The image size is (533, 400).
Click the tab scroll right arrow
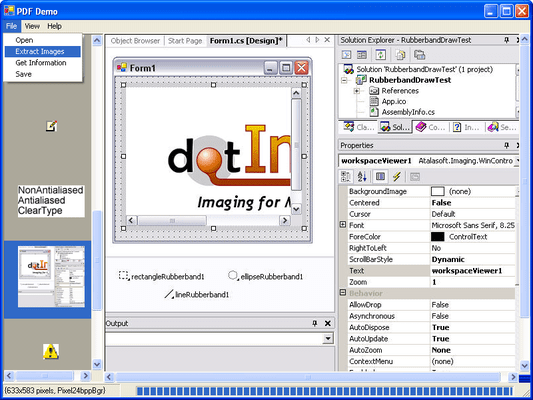click(x=317, y=40)
